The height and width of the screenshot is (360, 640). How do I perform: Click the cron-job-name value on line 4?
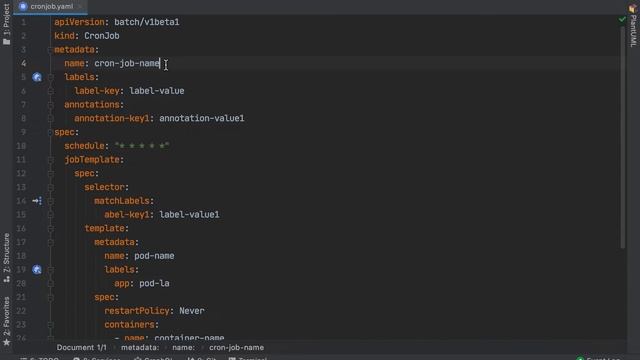tap(127, 63)
